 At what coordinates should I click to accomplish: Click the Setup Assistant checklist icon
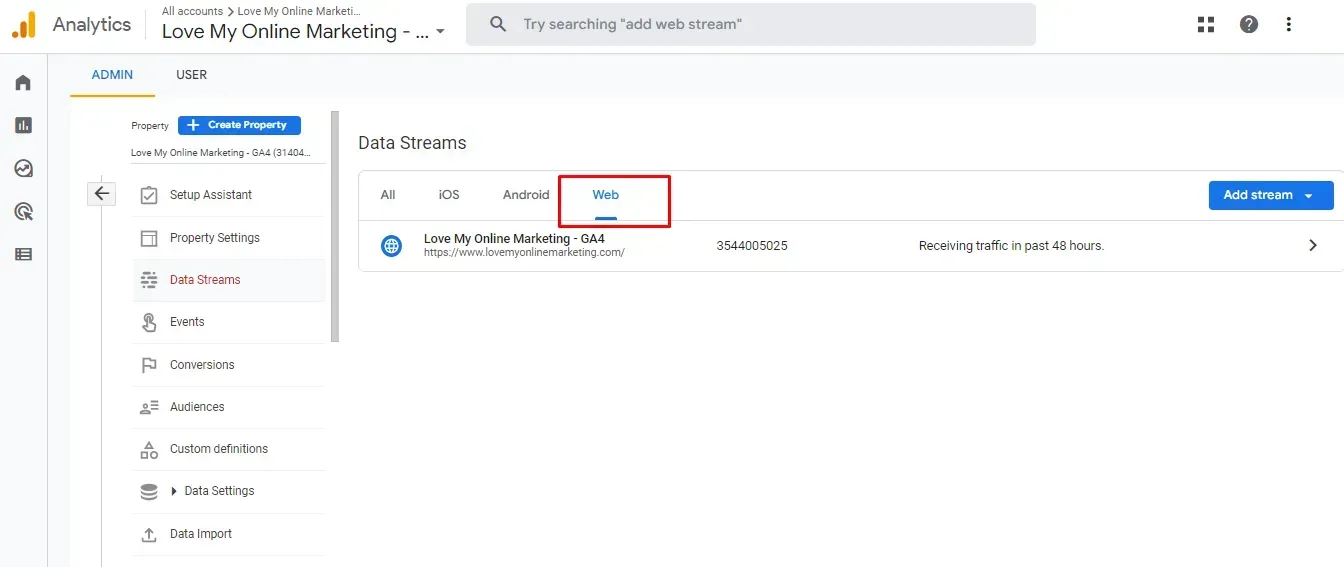click(x=149, y=195)
